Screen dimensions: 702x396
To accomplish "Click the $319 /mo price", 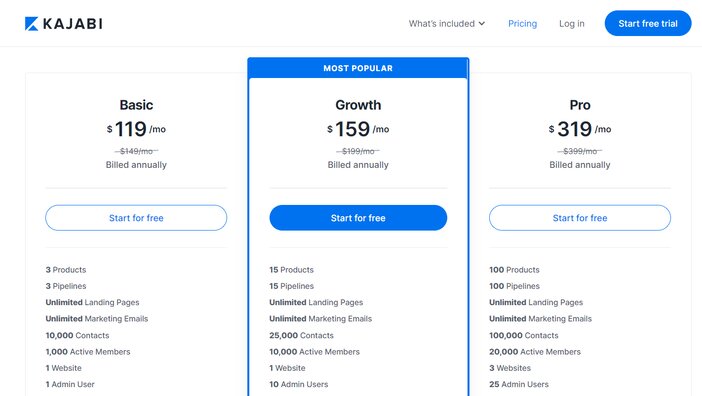I will tap(580, 129).
